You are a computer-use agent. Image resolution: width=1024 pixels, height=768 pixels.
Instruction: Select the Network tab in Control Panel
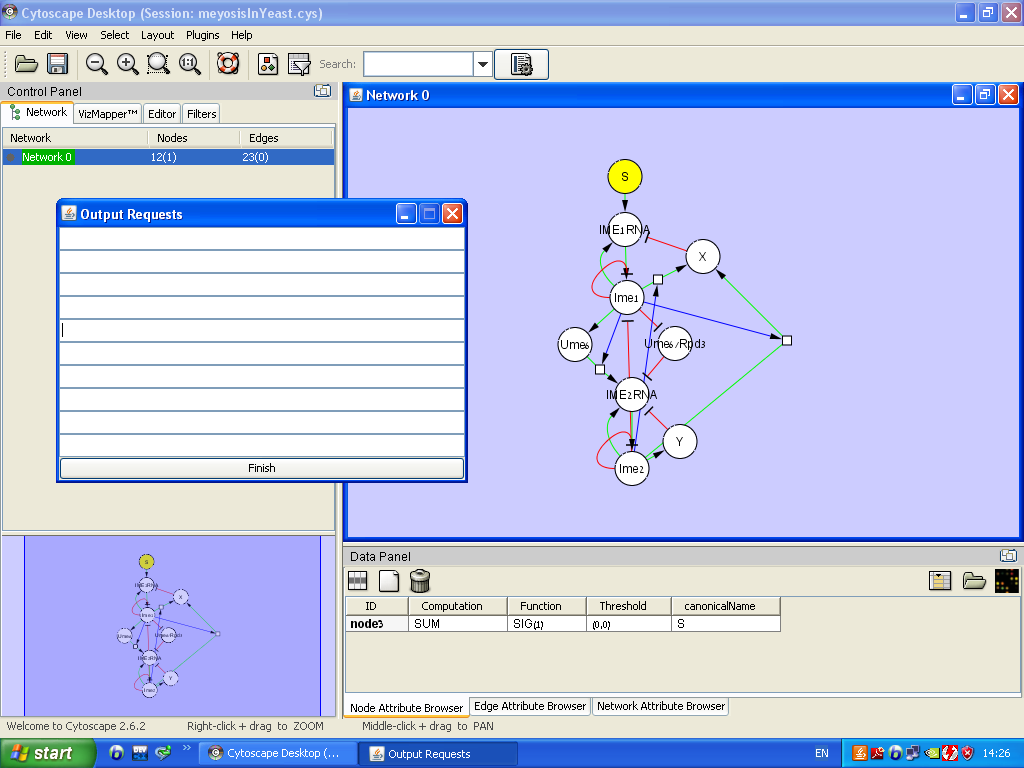[38, 112]
